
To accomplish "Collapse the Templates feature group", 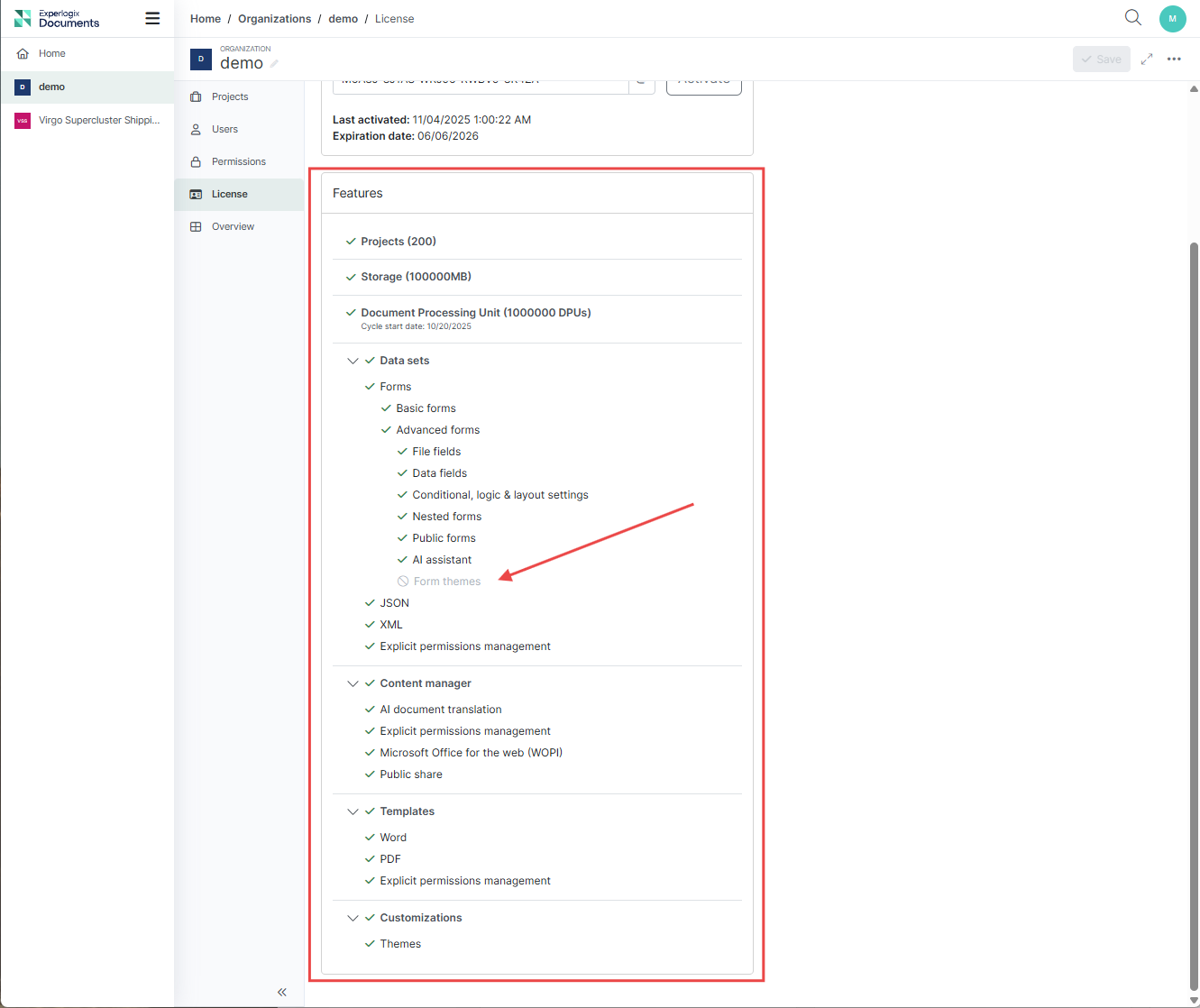I will (x=353, y=811).
